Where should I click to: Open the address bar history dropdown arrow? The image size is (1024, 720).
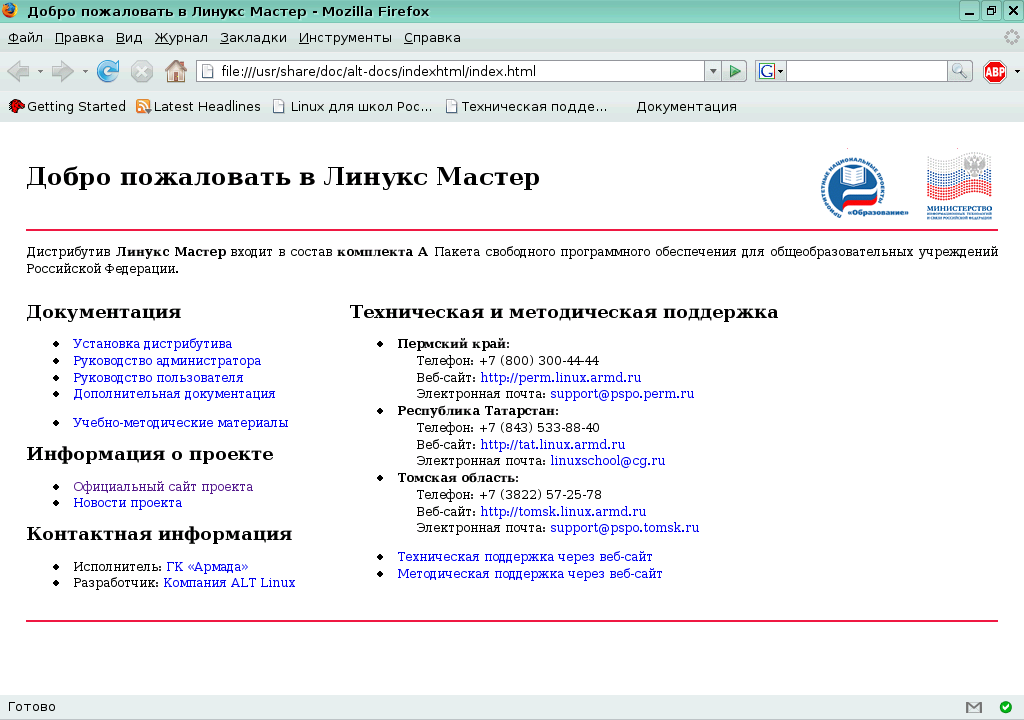(712, 71)
